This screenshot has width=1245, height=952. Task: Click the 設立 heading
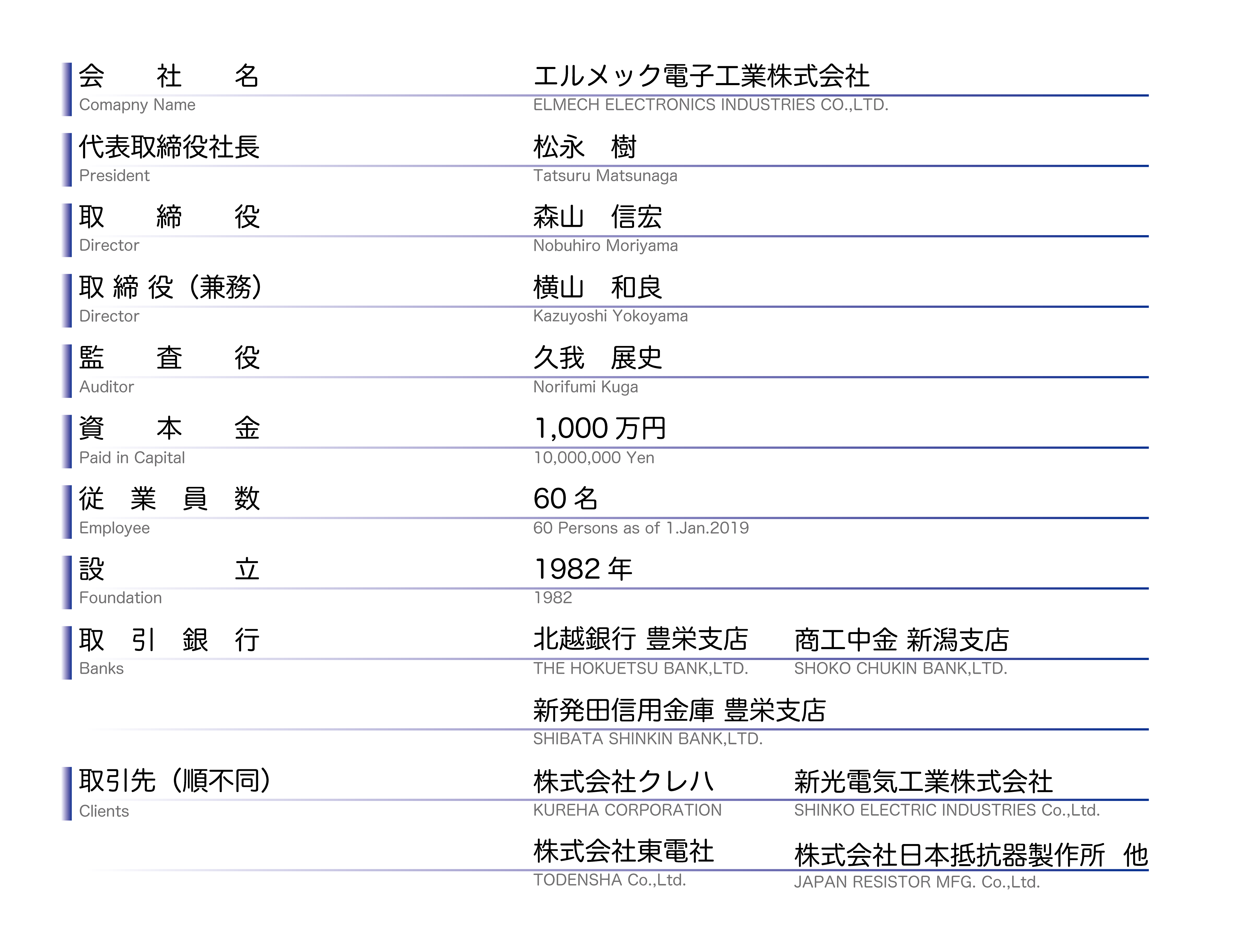(169, 569)
